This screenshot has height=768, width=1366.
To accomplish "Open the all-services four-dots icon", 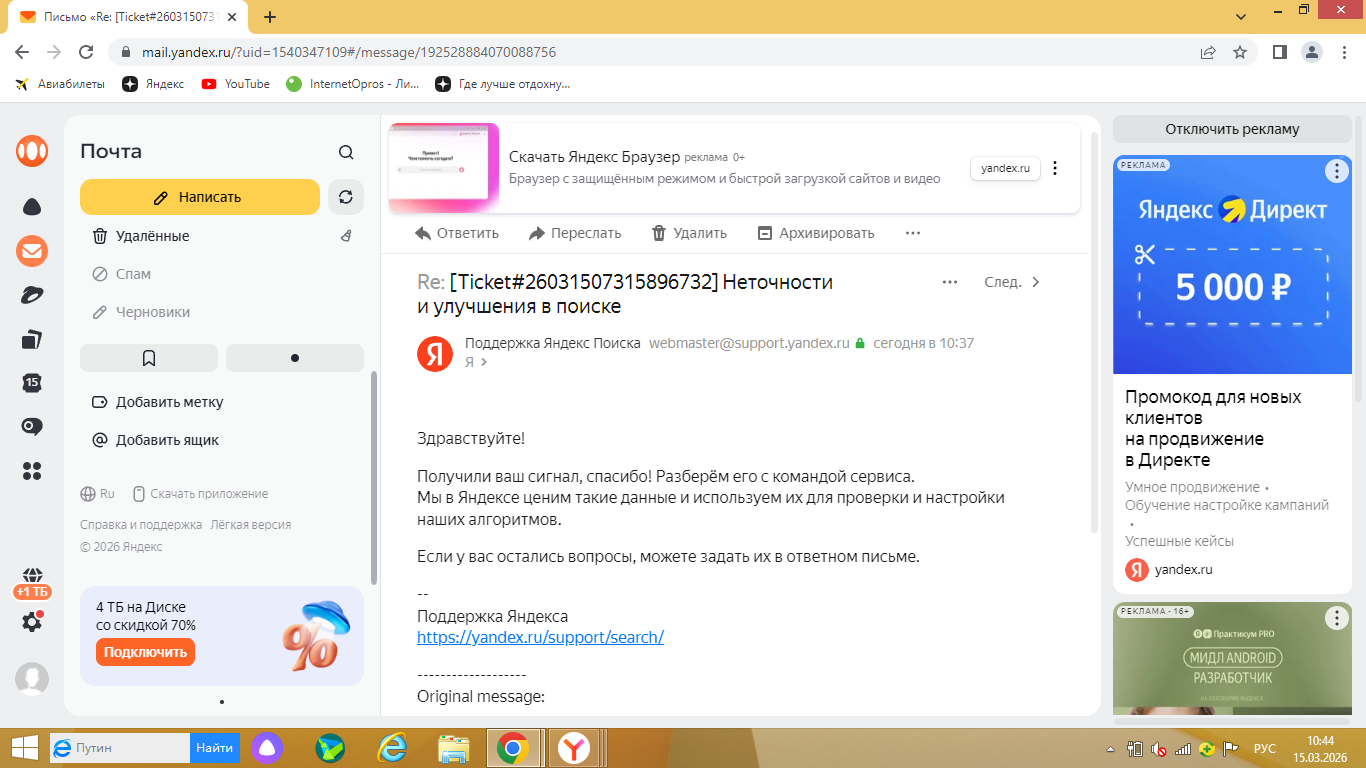I will point(32,471).
